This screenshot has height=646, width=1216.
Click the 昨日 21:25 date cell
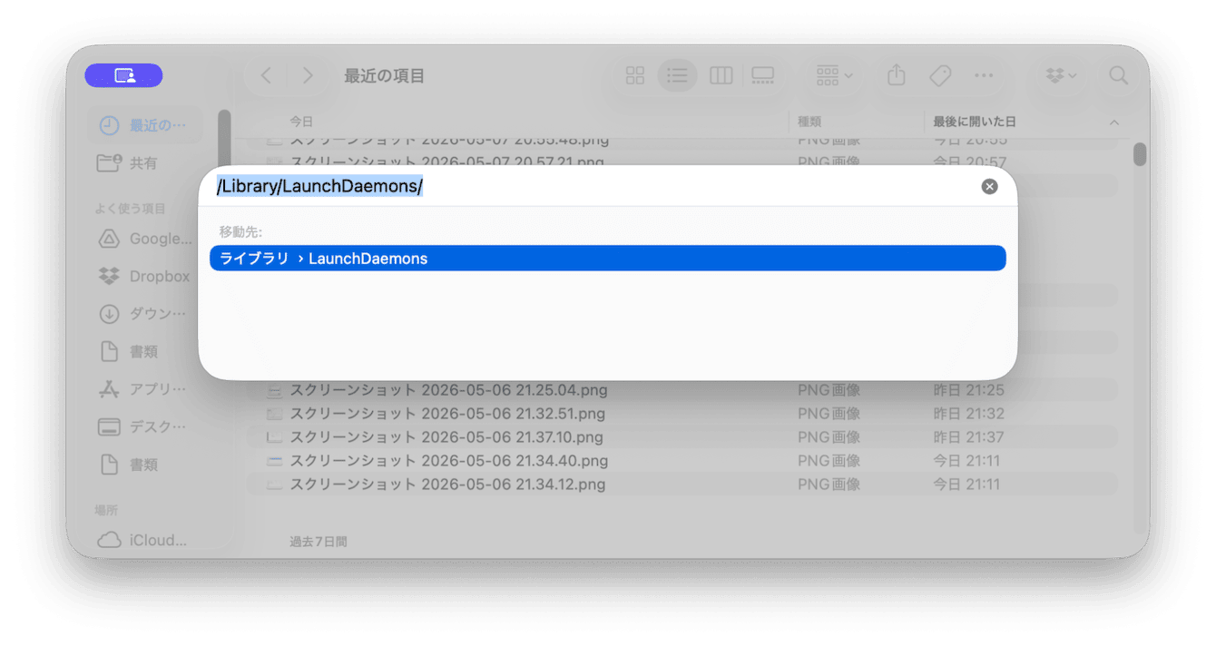[x=969, y=390]
